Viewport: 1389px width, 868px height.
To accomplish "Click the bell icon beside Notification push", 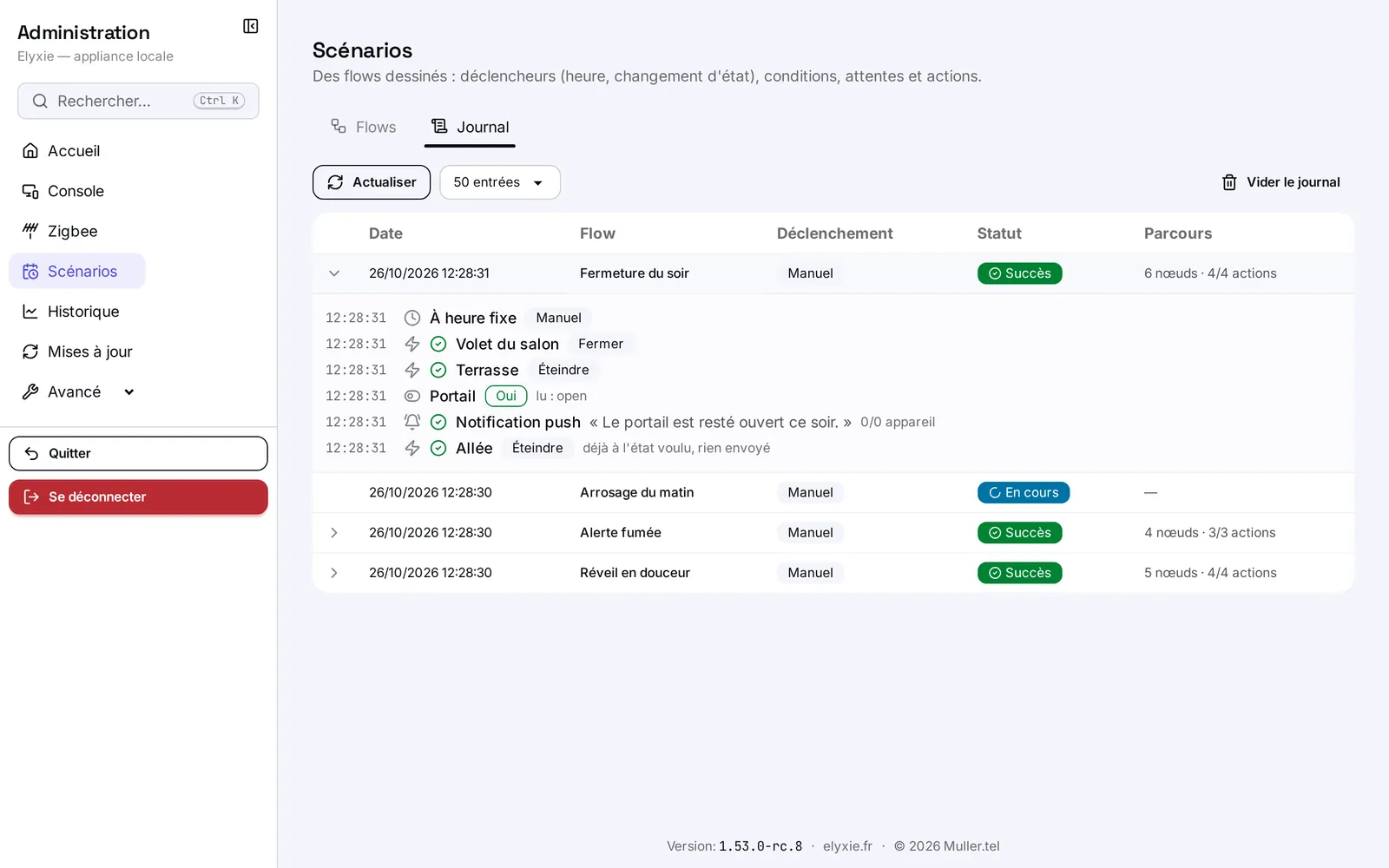I will click(412, 422).
